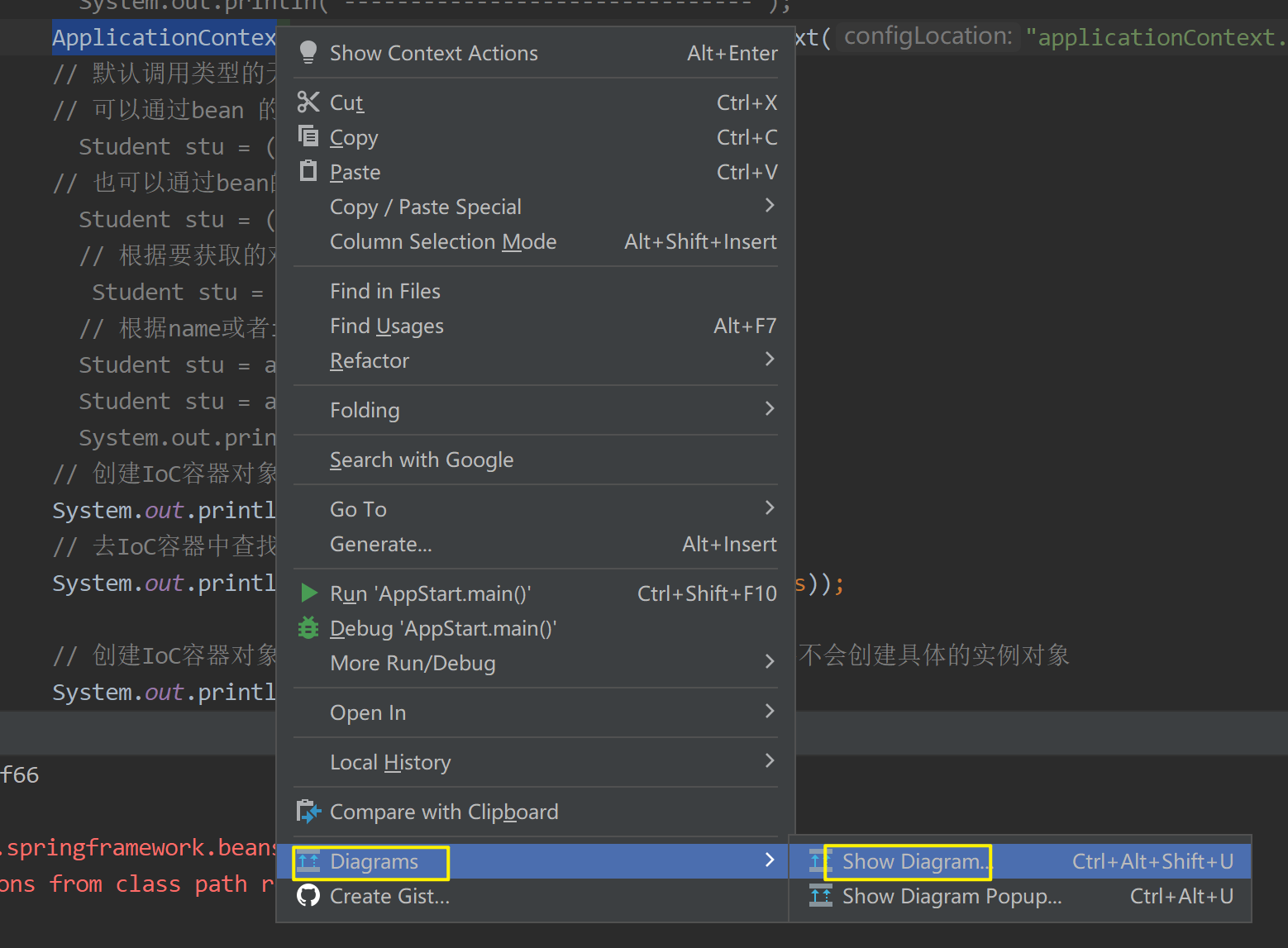
Task: Click the green bug Debug icon
Action: [308, 627]
